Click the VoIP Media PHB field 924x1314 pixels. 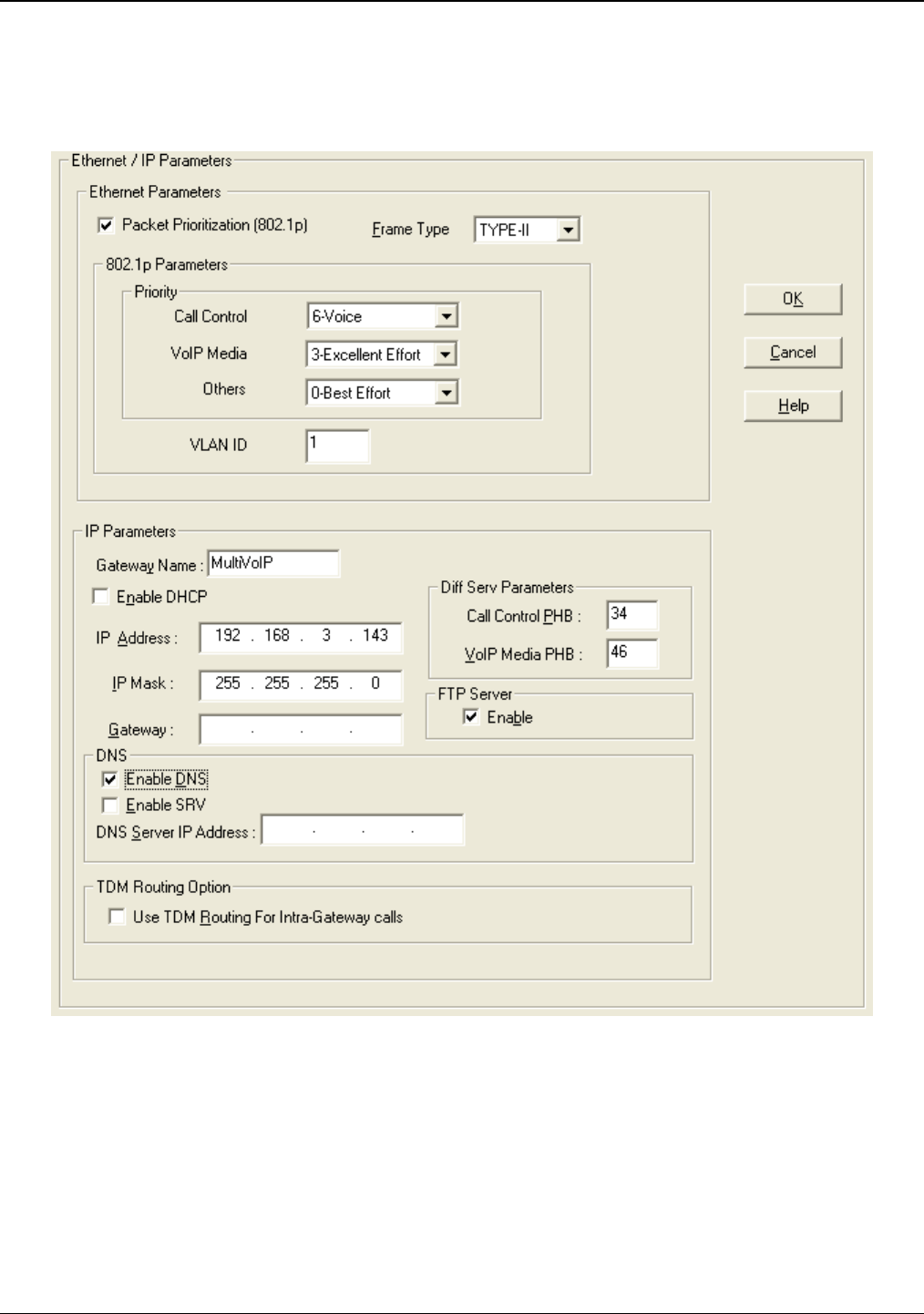click(632, 653)
